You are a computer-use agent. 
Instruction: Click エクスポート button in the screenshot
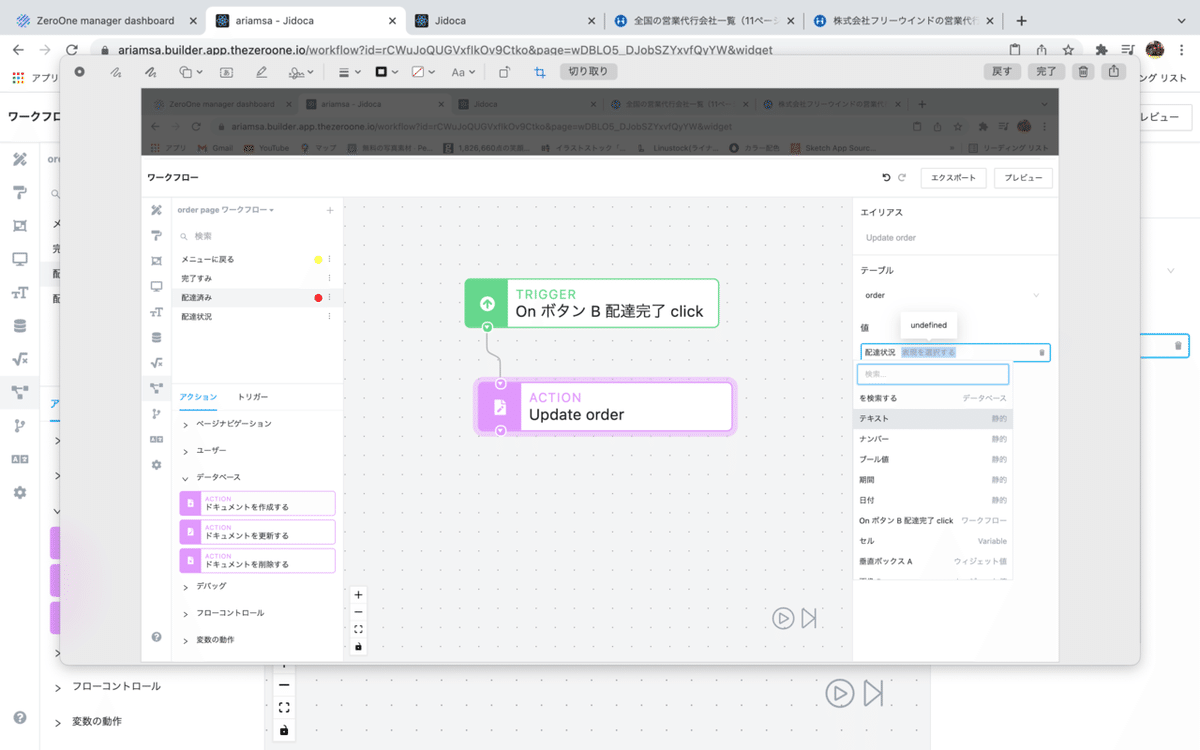pos(953,177)
